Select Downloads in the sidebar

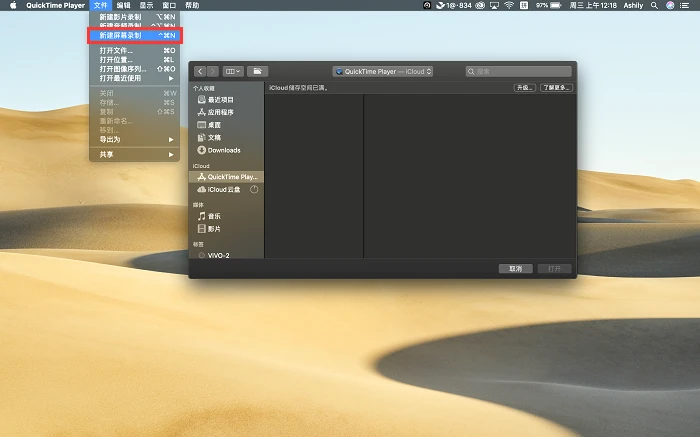[x=226, y=150]
